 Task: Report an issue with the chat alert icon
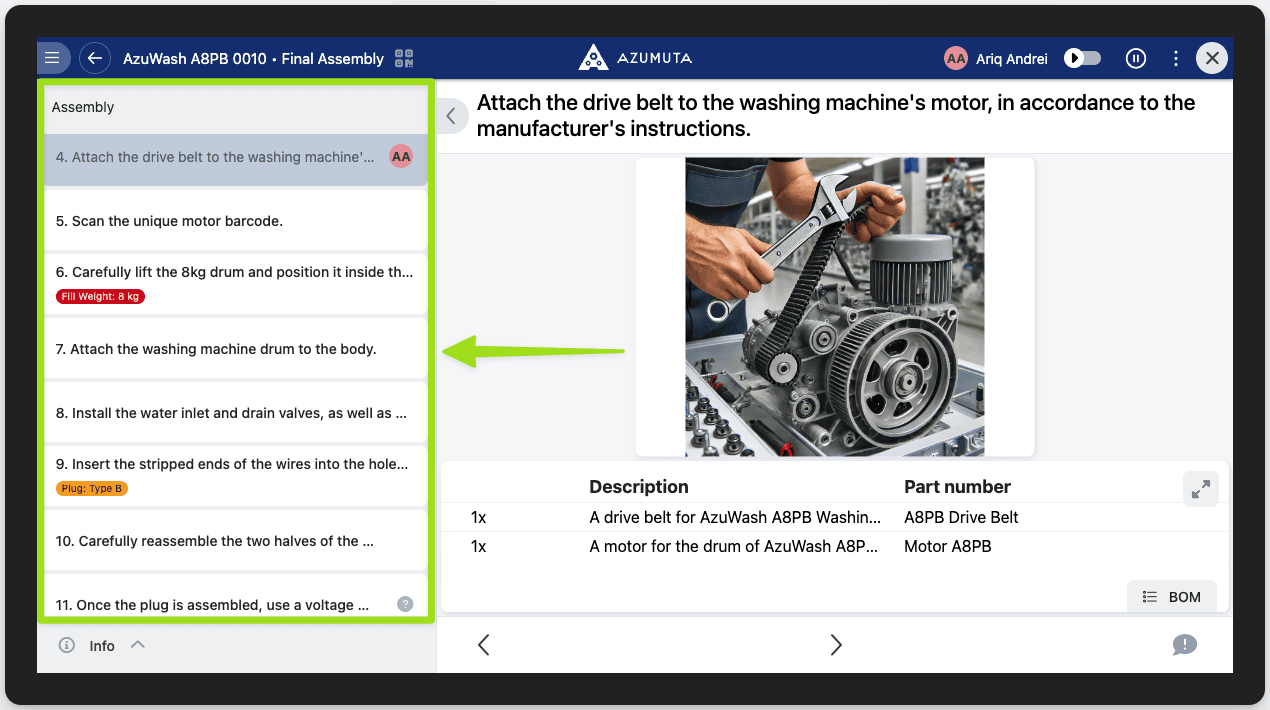click(x=1184, y=645)
